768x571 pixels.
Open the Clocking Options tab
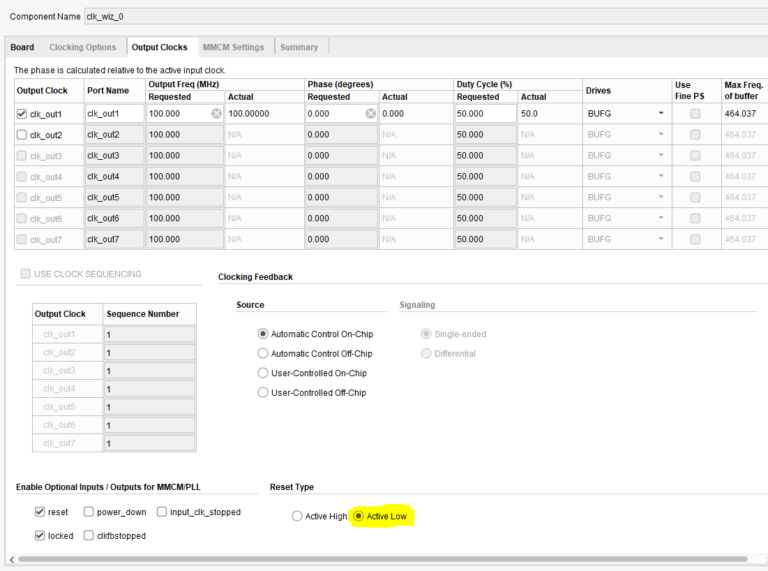82,47
